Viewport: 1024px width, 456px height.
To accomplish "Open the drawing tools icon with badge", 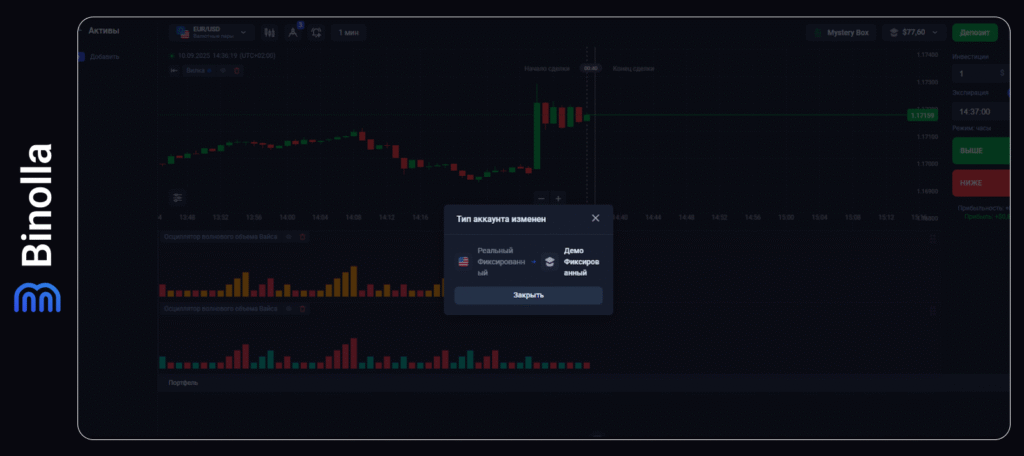I will coord(293,32).
